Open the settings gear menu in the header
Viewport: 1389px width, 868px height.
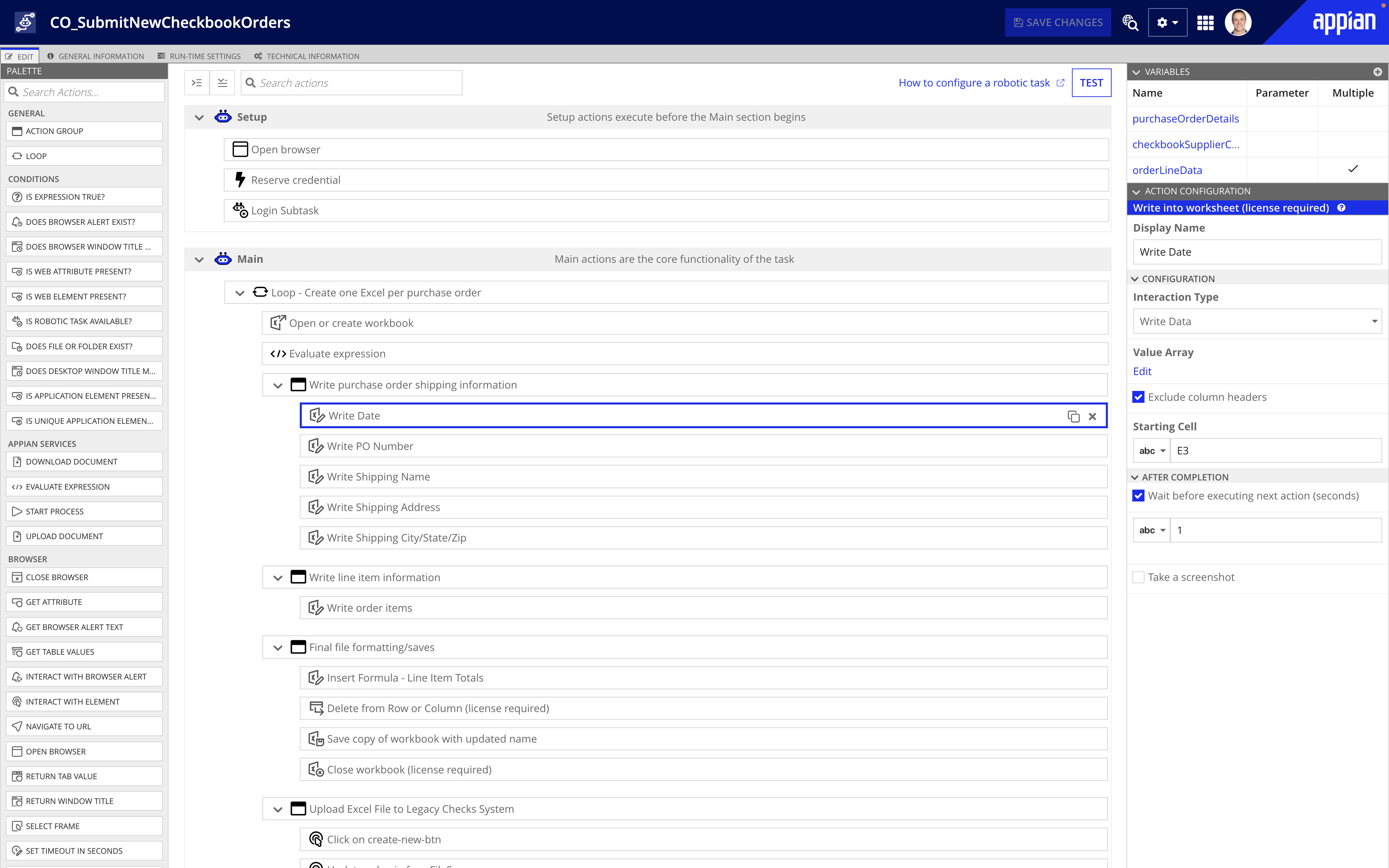tap(1167, 22)
